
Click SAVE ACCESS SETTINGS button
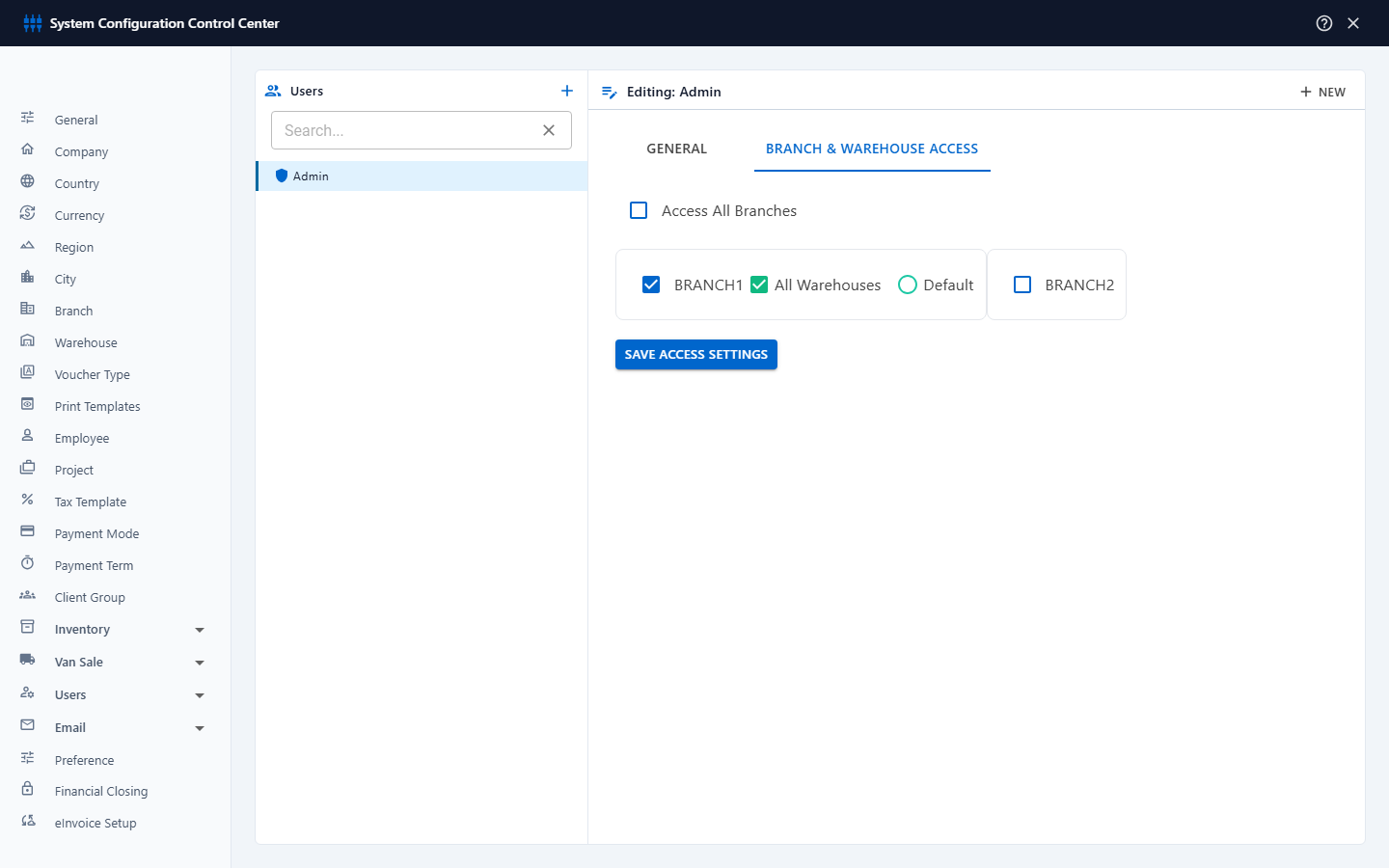coord(696,354)
